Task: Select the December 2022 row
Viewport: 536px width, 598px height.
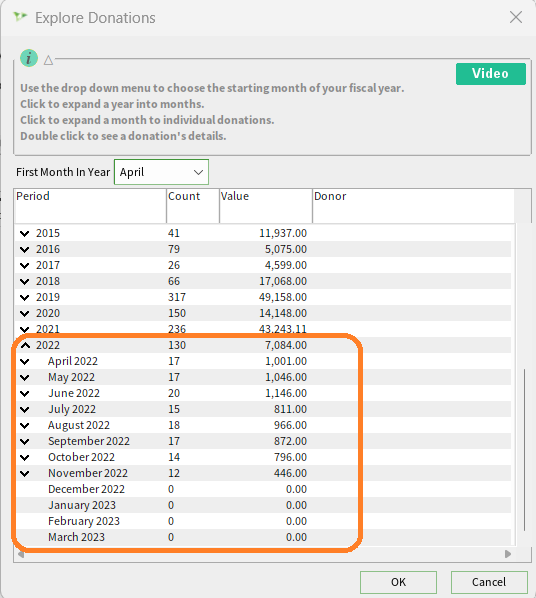Action: [263, 489]
